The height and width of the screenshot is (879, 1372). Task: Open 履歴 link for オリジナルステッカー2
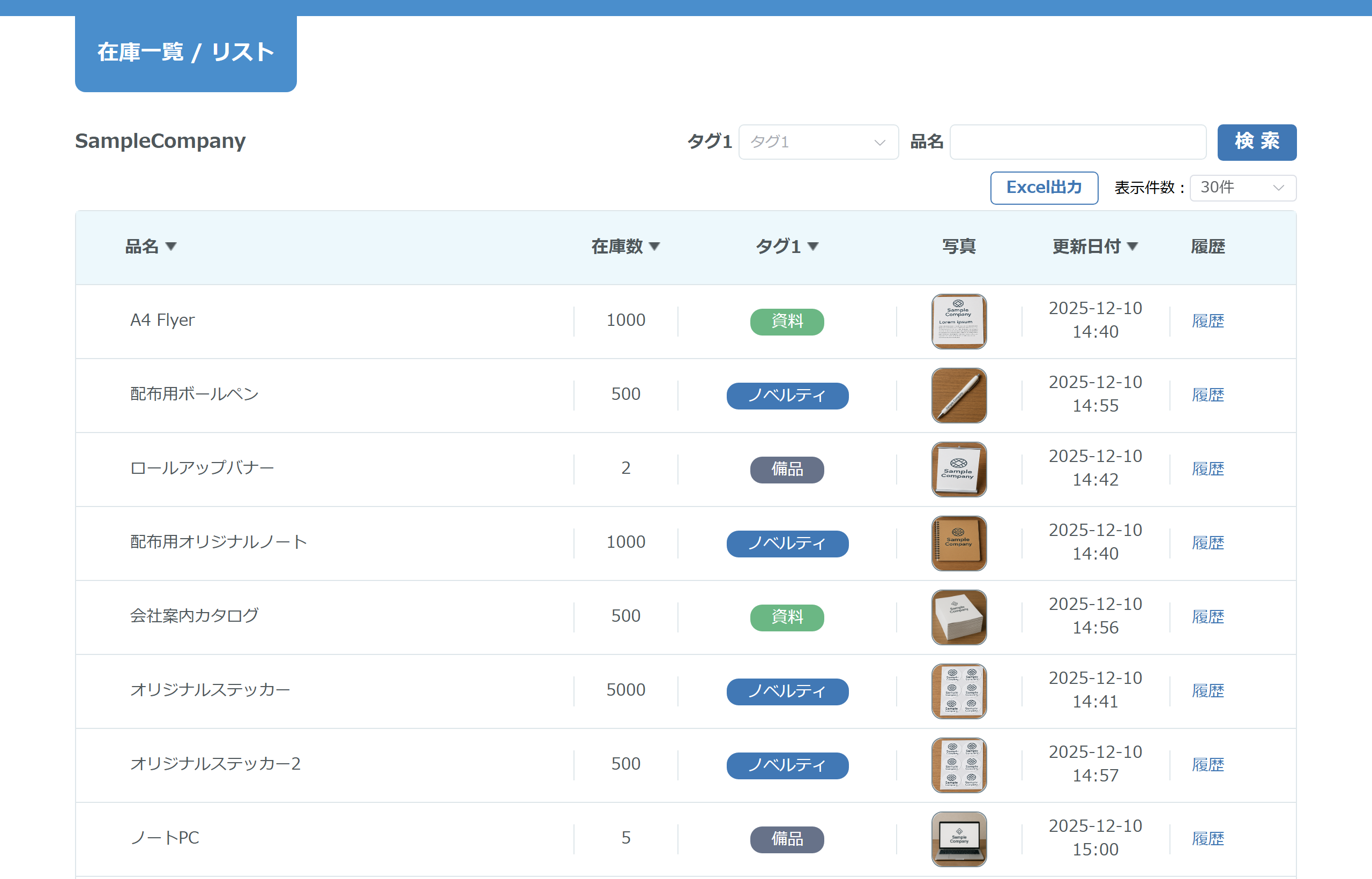coord(1207,765)
